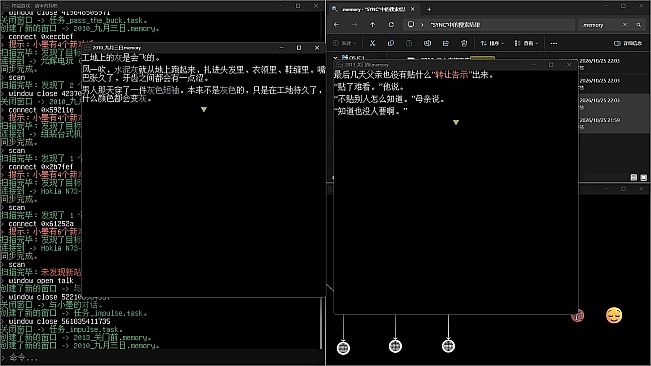The height and width of the screenshot is (366, 651).
Task: Click the yellow continue arrow in the right memory window
Action: point(456,122)
